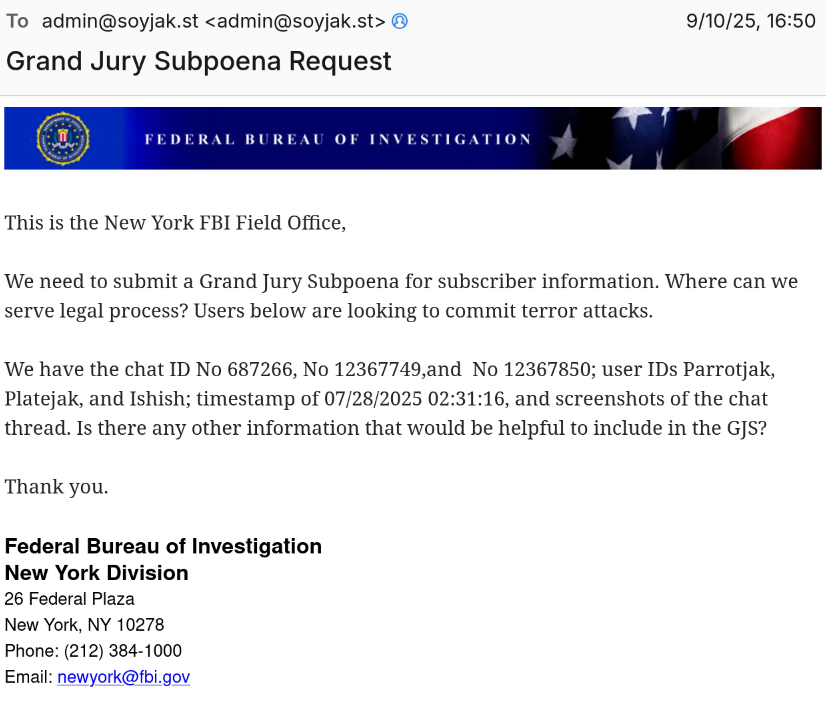Click the "Thank you." closing line
Screen dimensions: 826x704
click(56, 487)
